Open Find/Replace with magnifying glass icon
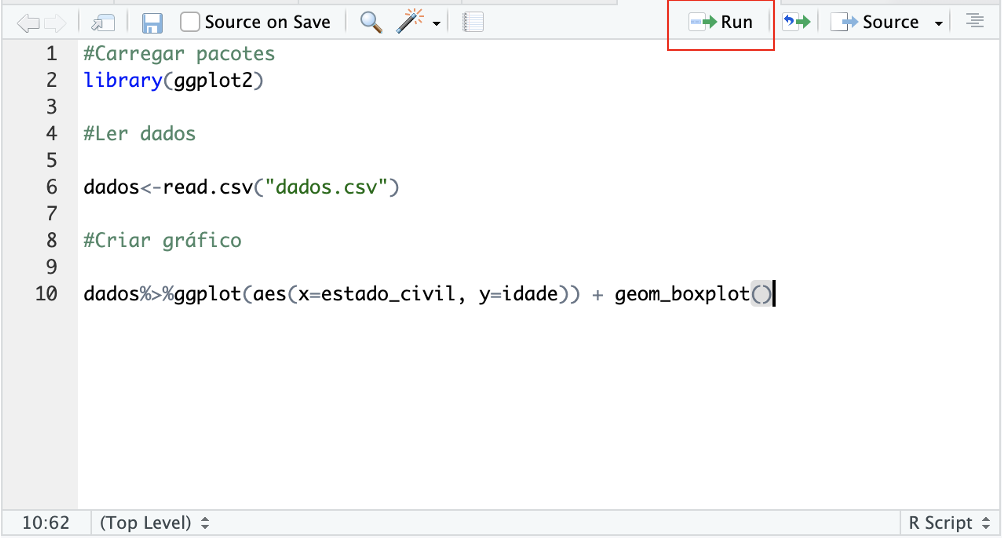 coord(371,22)
